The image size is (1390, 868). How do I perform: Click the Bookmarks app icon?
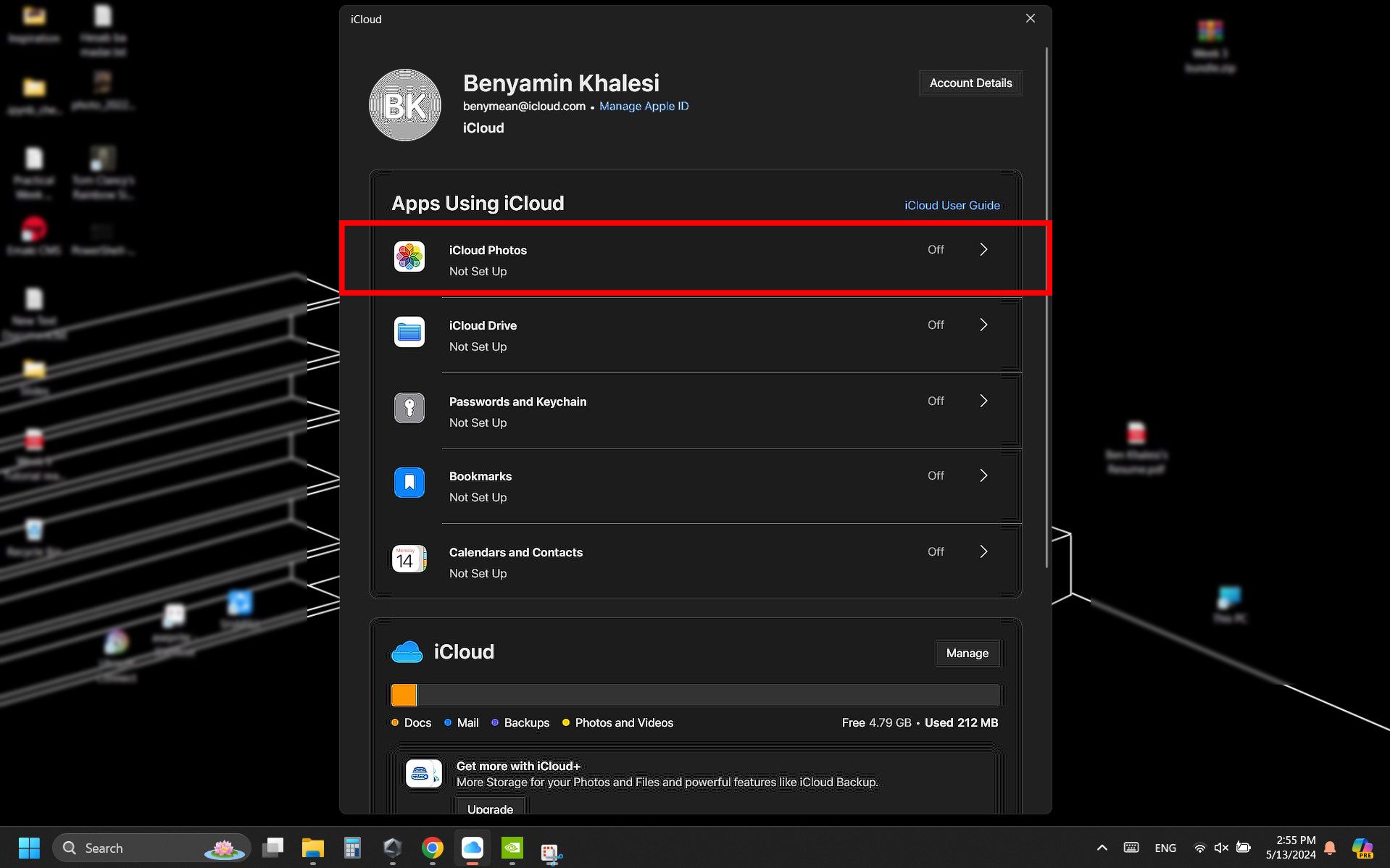[409, 483]
